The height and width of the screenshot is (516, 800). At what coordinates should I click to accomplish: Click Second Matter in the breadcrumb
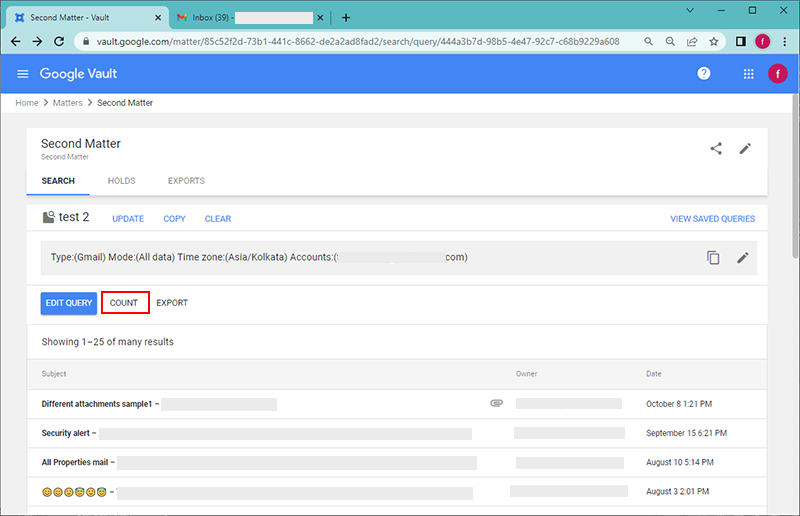[x=125, y=103]
